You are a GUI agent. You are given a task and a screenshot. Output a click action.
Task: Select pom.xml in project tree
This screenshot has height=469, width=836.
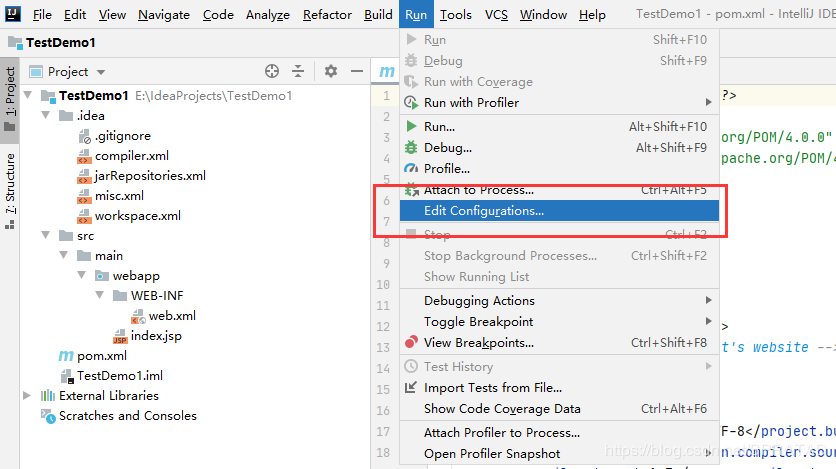coord(103,356)
